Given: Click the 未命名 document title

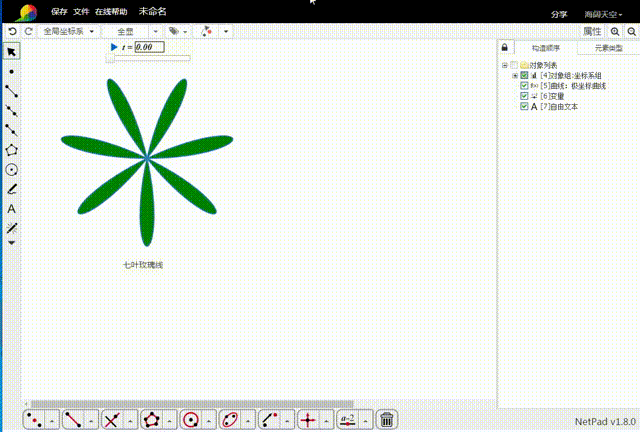Looking at the screenshot, I should click(x=152, y=11).
